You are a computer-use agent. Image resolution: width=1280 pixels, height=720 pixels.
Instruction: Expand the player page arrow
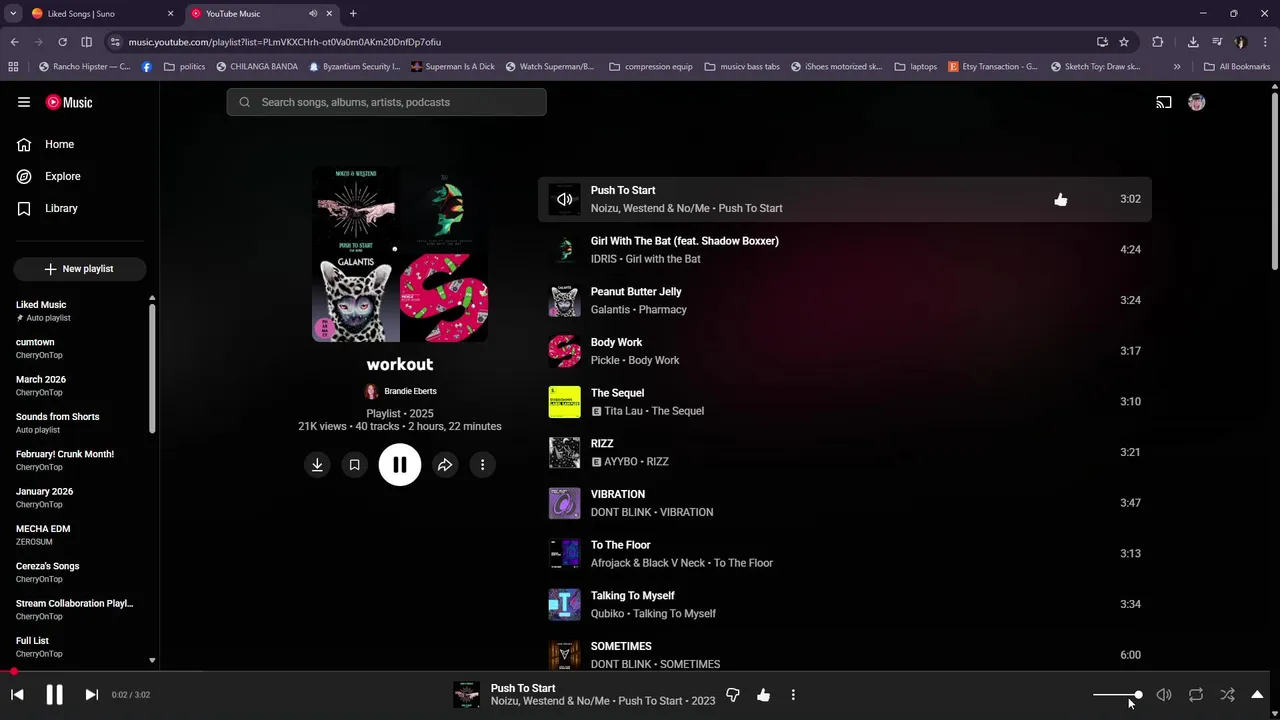[1258, 695]
